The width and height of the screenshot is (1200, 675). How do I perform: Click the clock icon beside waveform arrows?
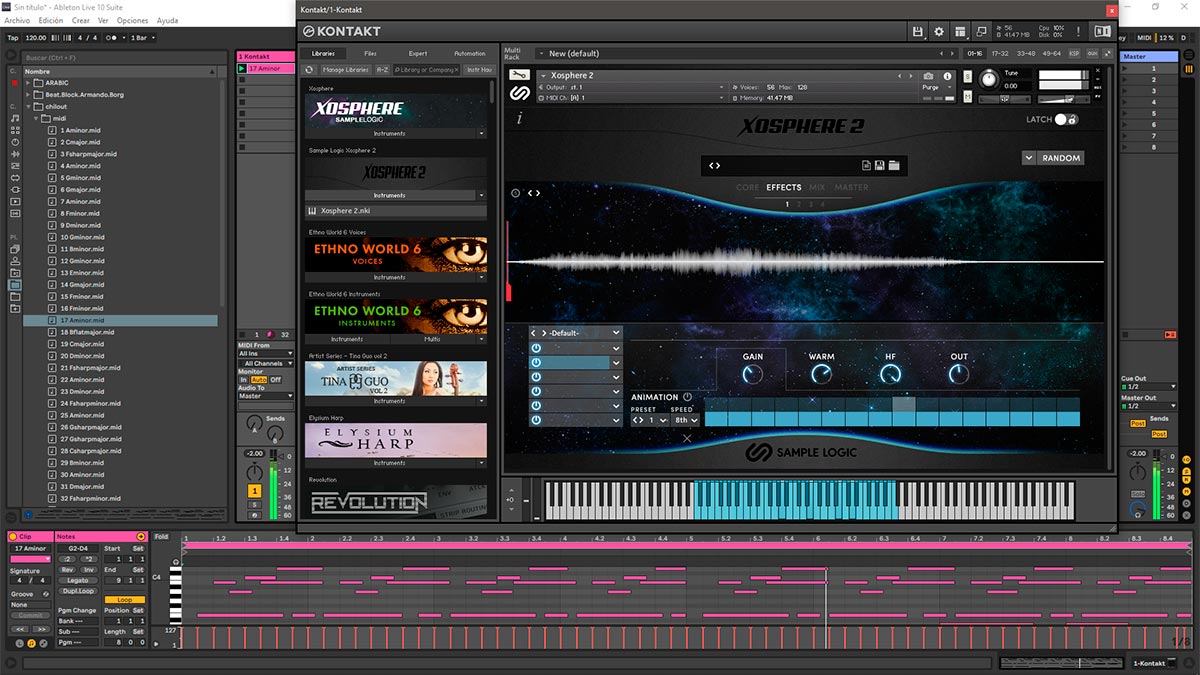pyautogui.click(x=515, y=193)
